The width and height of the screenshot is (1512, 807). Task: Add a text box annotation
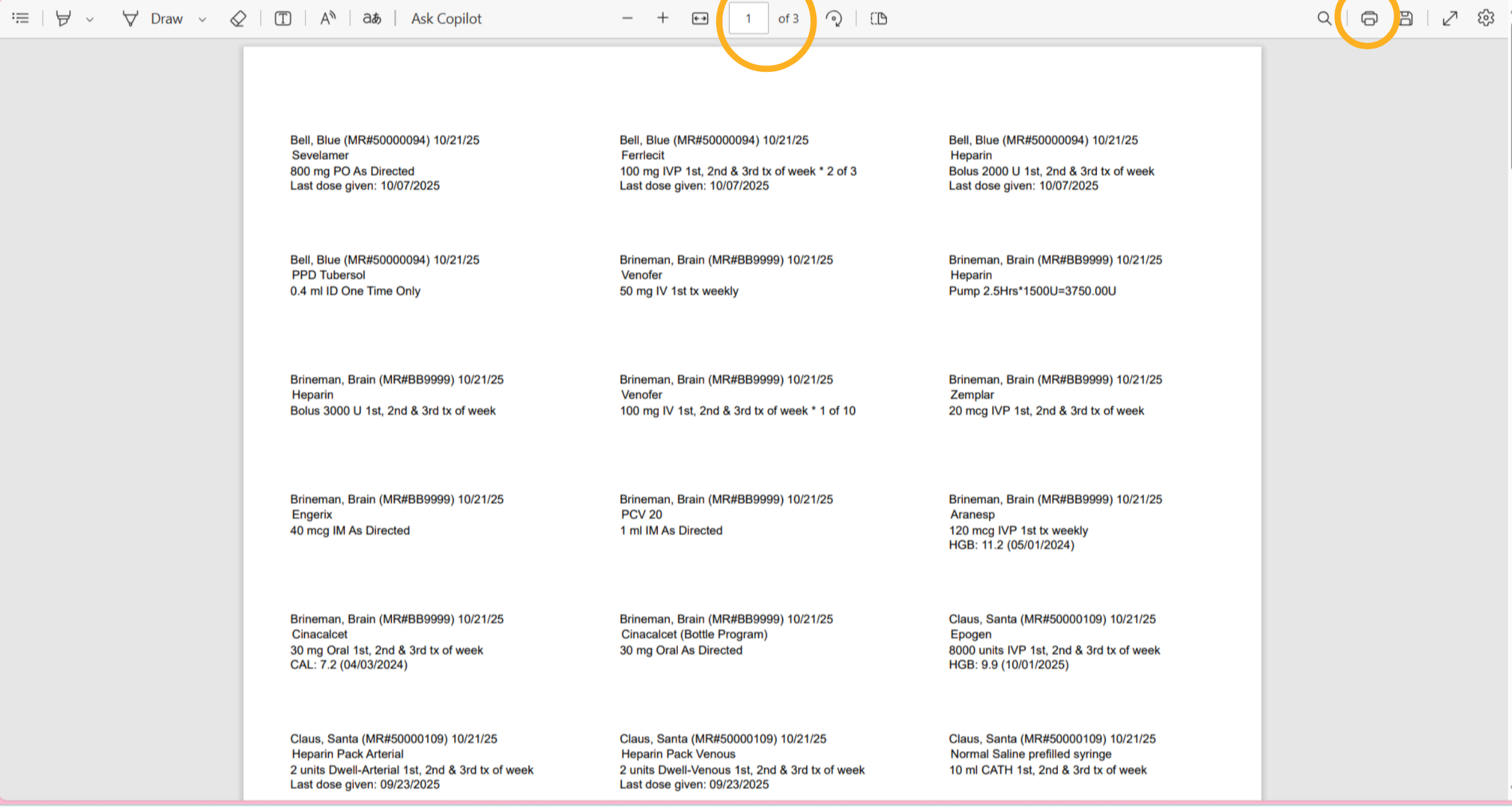point(283,18)
